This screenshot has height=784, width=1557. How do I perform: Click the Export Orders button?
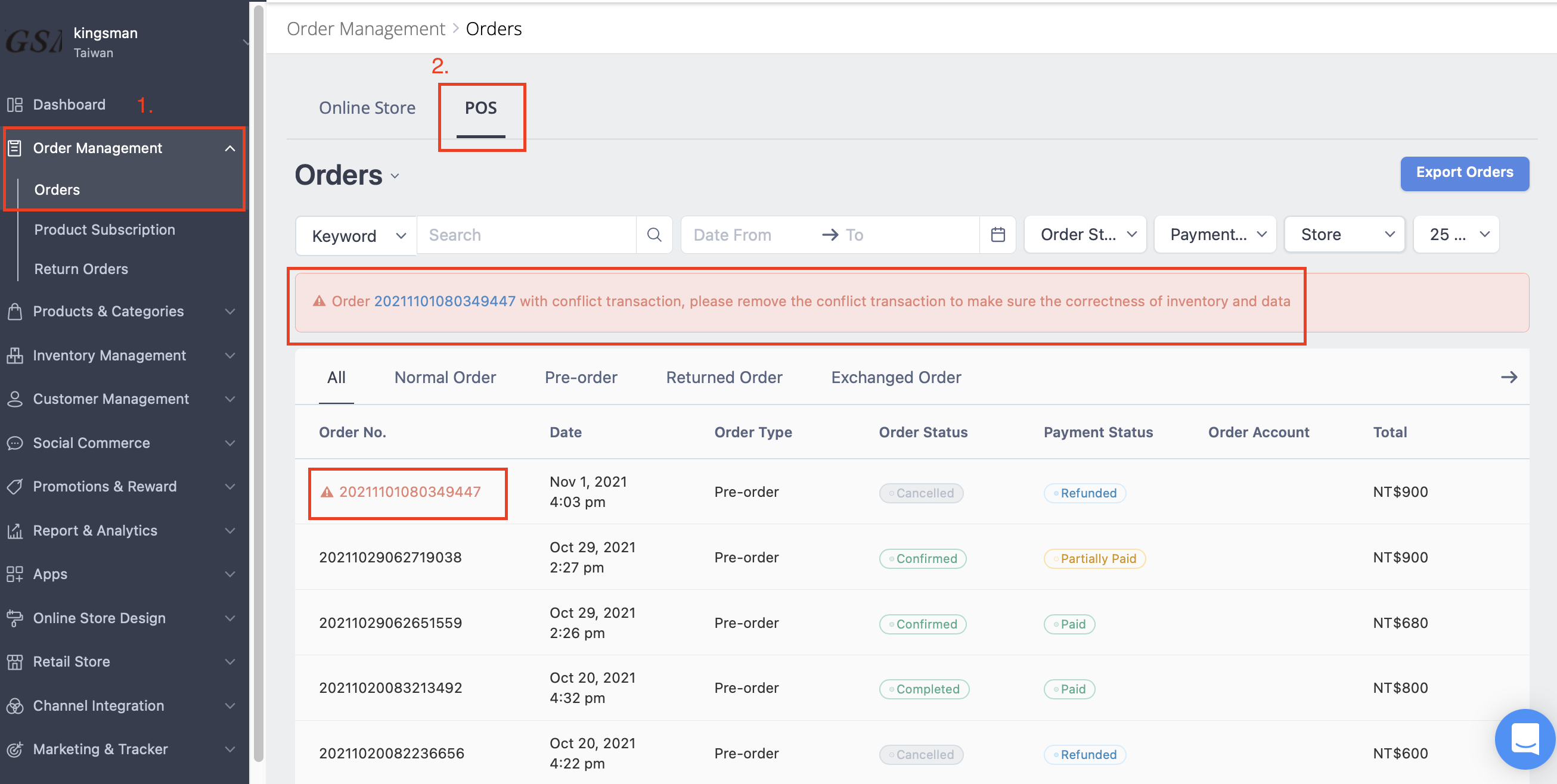pos(1465,173)
